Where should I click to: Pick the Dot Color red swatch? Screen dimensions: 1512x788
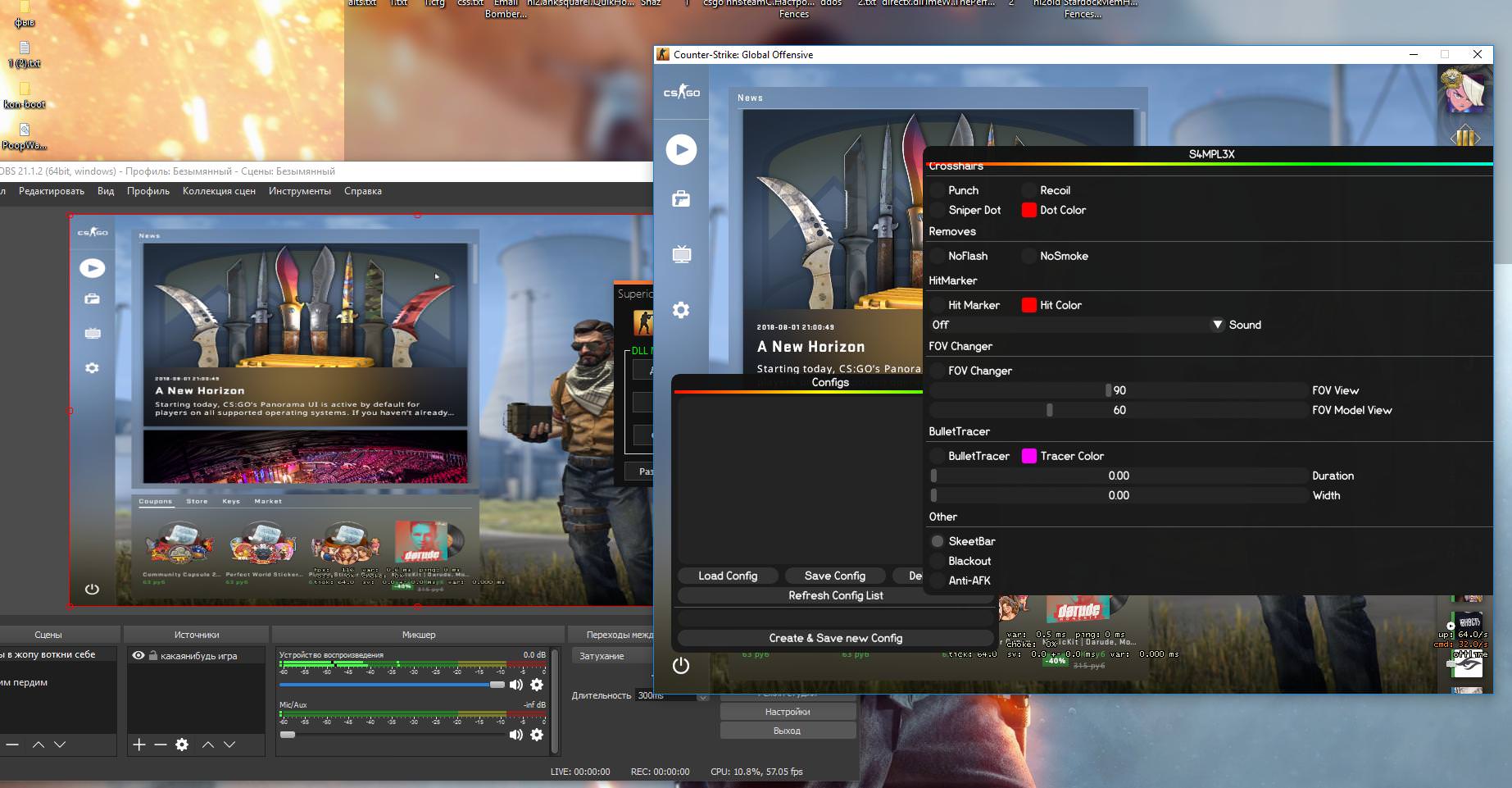tap(1029, 210)
